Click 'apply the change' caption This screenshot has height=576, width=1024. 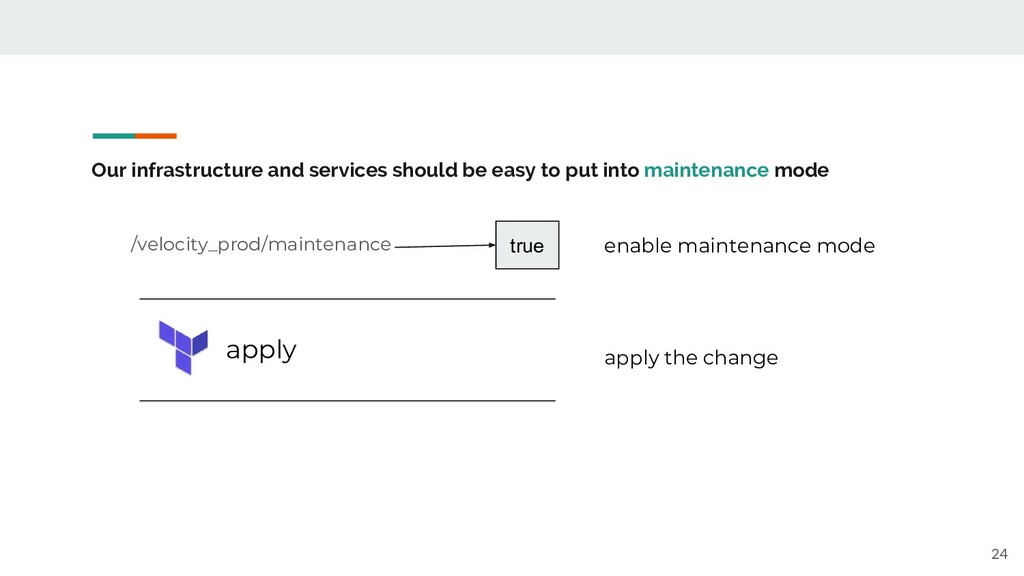point(691,358)
